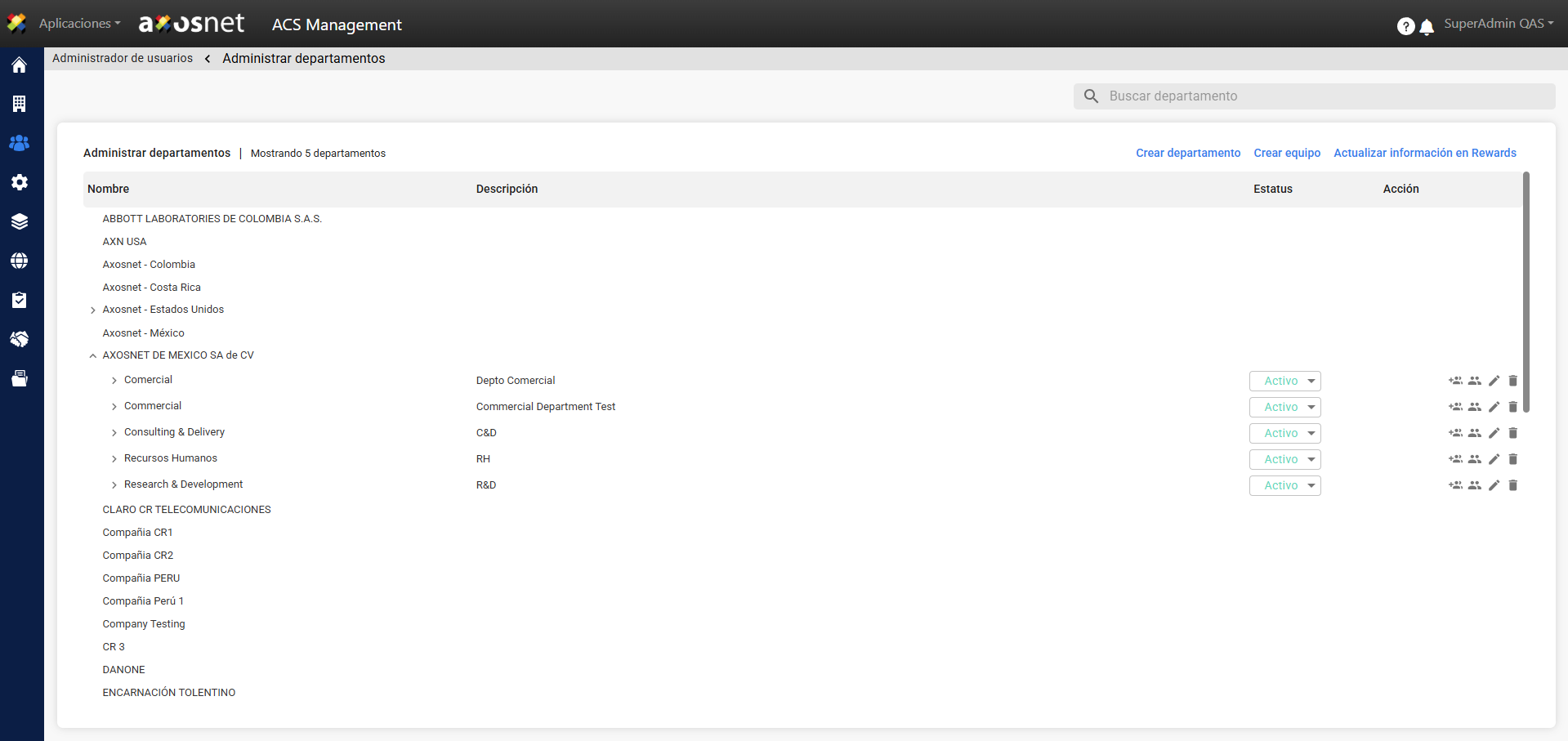Open the help question mark icon
The width and height of the screenshot is (1568, 741).
coord(1405,26)
